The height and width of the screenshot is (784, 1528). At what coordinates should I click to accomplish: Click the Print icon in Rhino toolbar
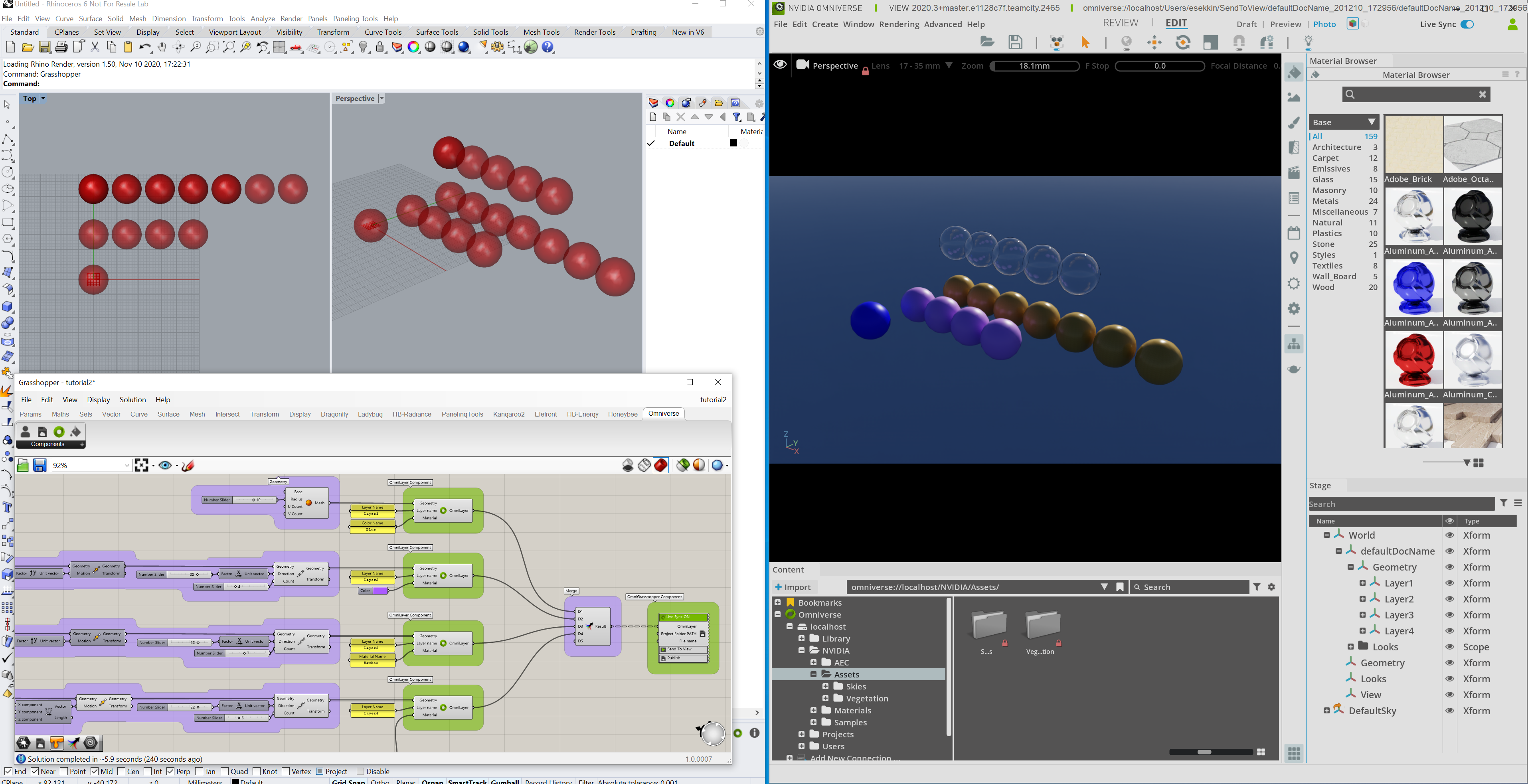pyautogui.click(x=61, y=47)
